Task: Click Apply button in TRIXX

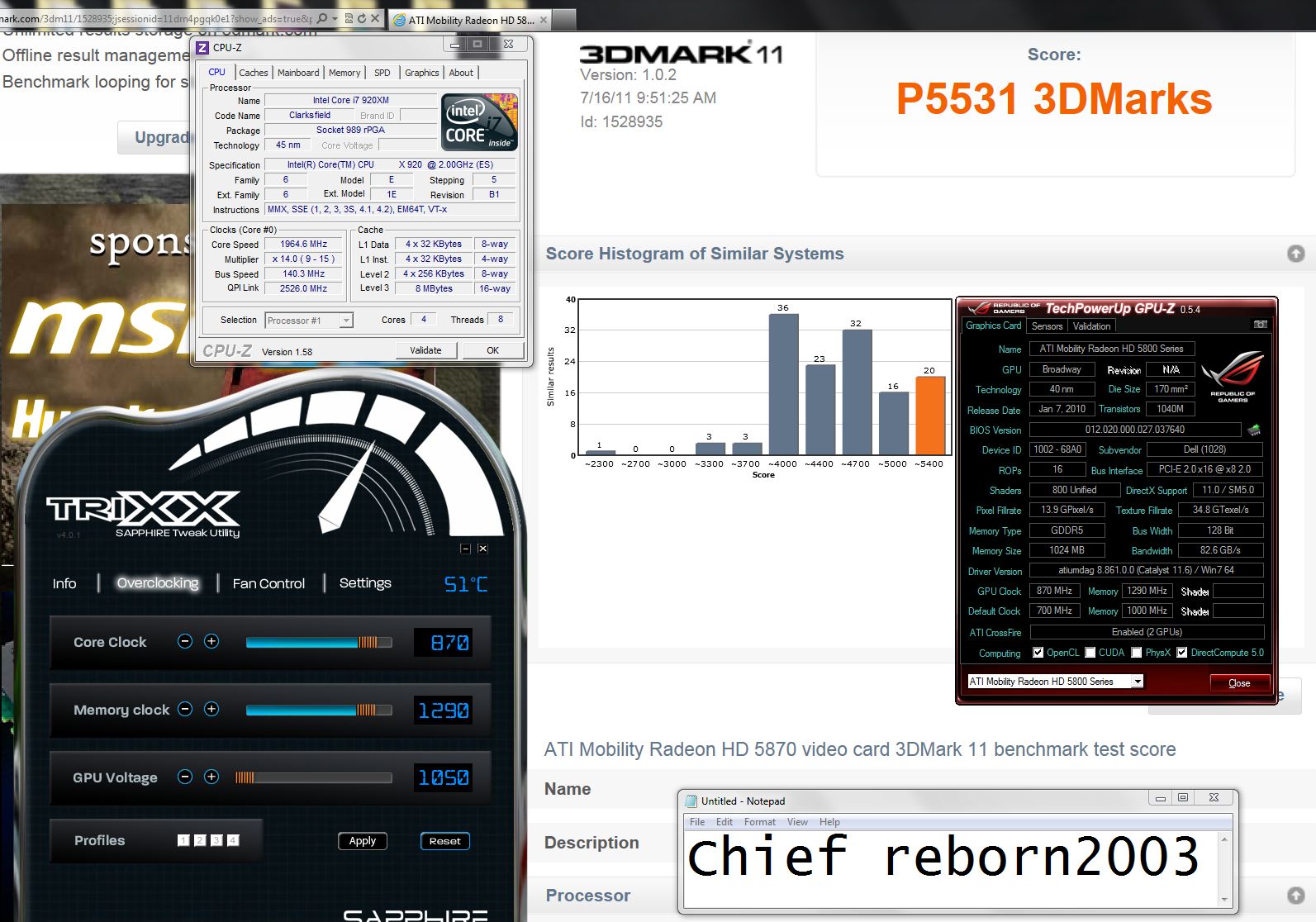Action: click(x=362, y=841)
